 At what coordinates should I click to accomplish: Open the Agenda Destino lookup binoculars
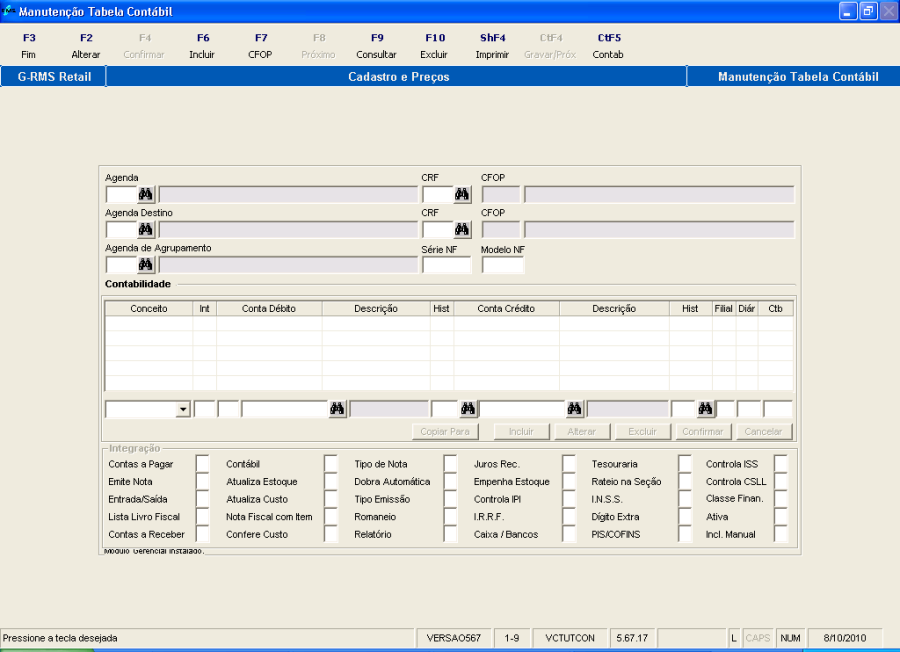pos(146,230)
